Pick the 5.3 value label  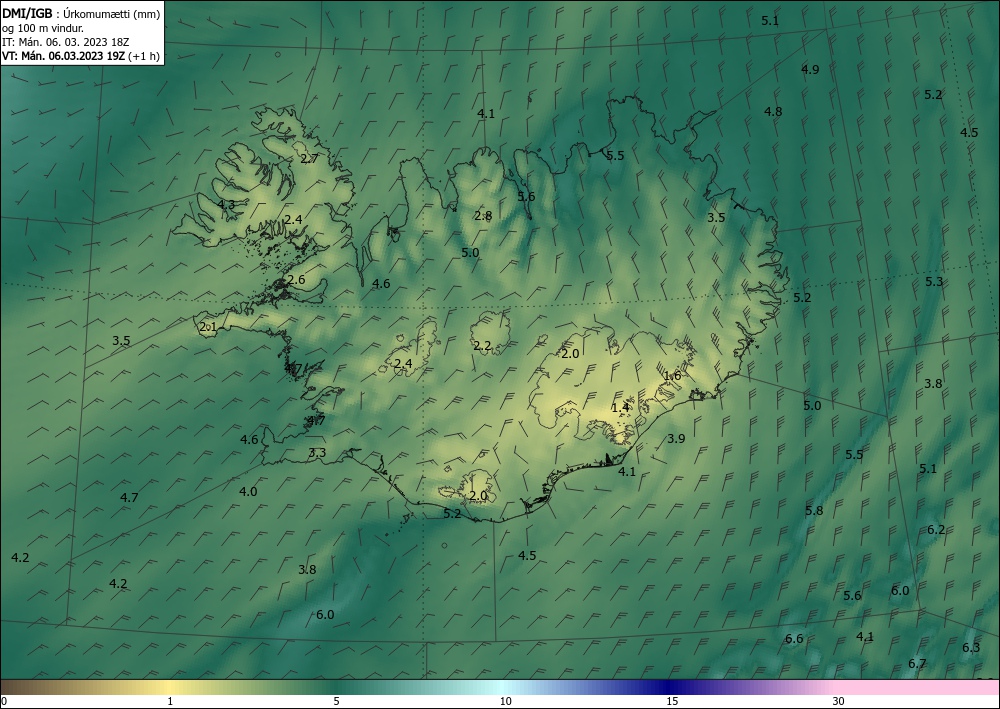pyautogui.click(x=934, y=281)
